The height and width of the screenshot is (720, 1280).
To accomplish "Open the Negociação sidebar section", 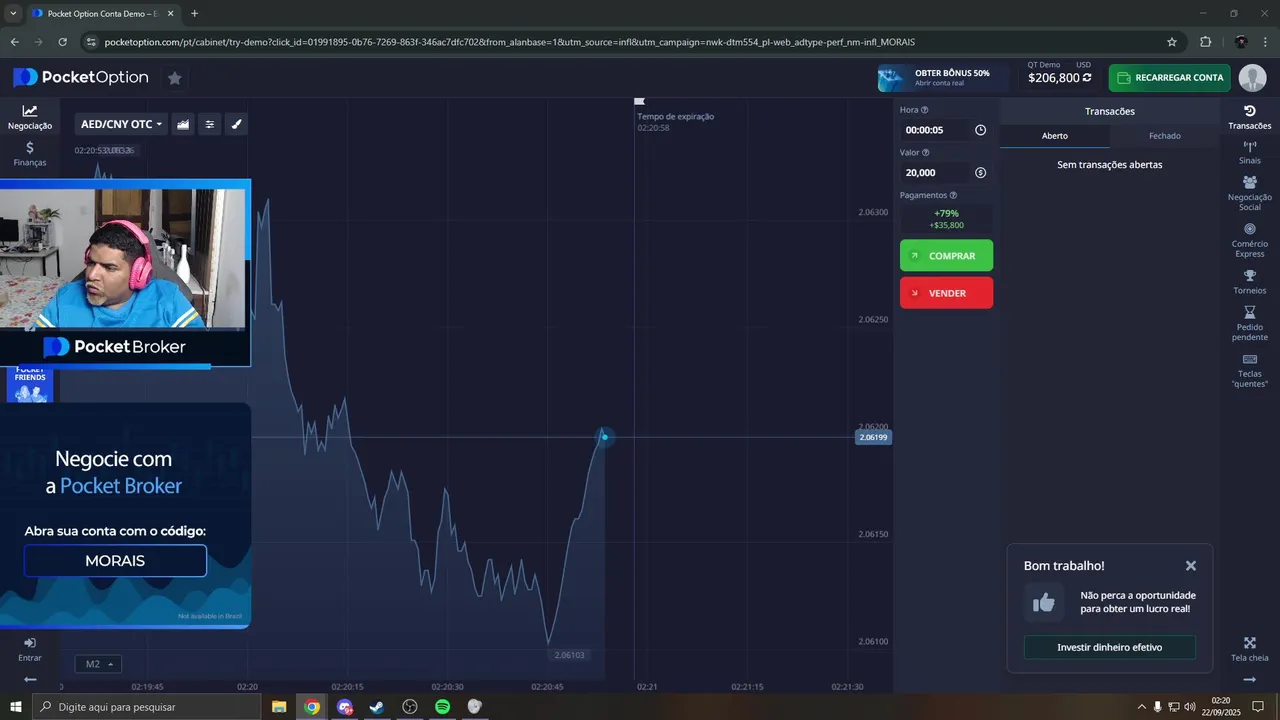I will tap(30, 117).
